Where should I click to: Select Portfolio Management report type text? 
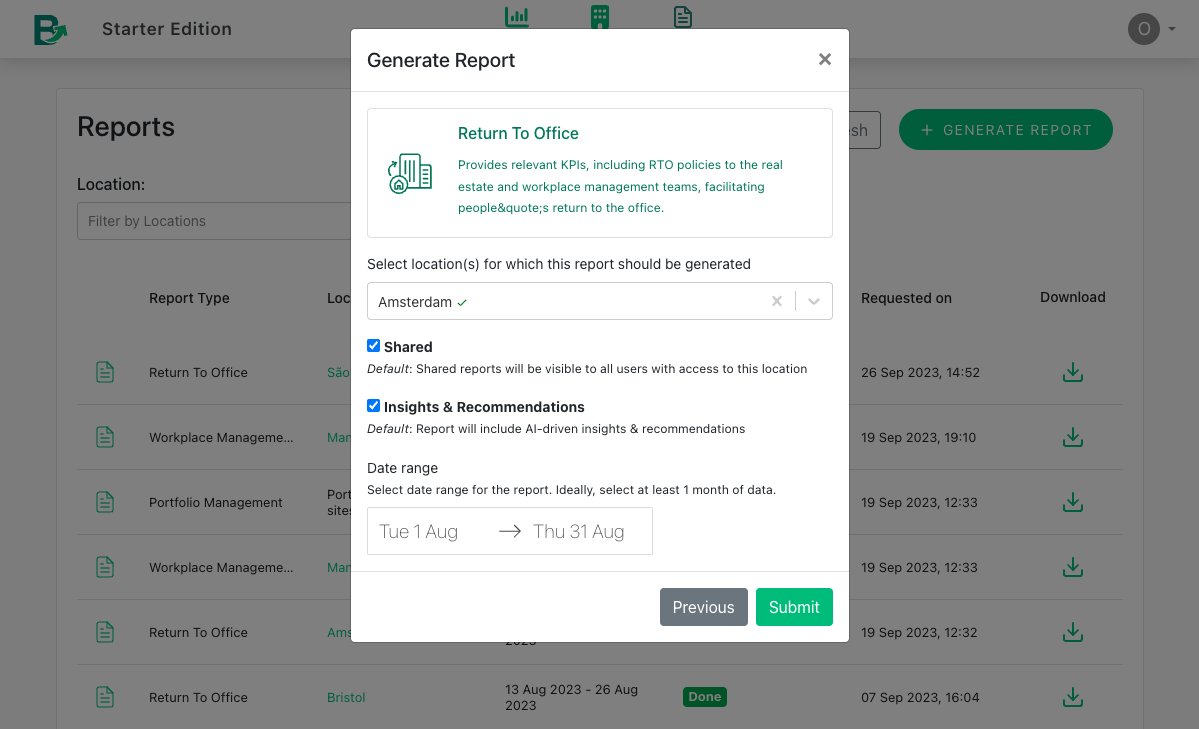216,503
